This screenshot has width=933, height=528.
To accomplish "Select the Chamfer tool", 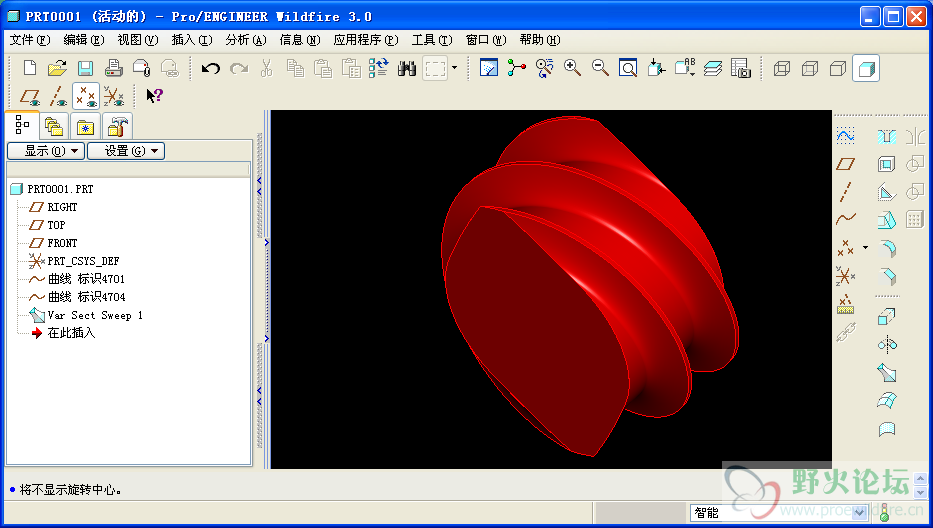I will pos(887,277).
